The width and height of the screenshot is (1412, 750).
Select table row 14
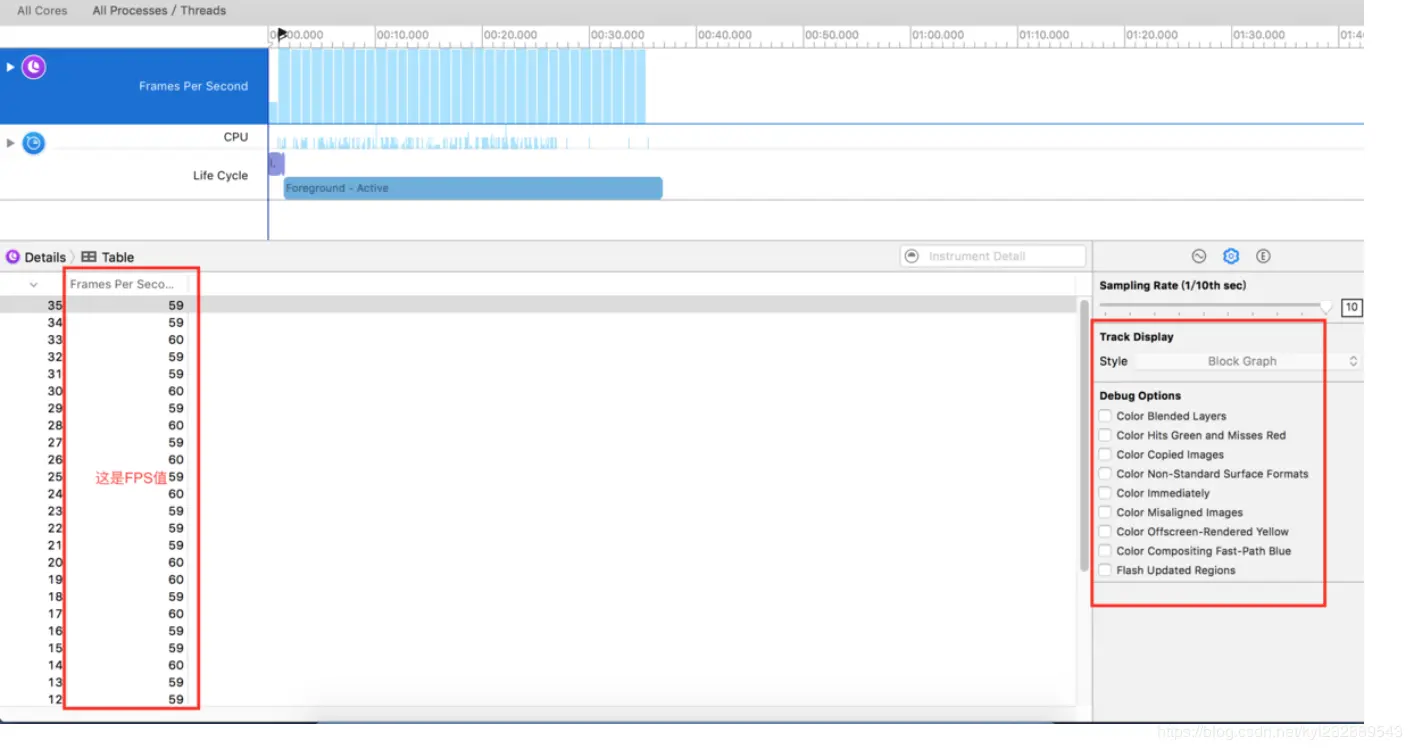tap(538, 665)
